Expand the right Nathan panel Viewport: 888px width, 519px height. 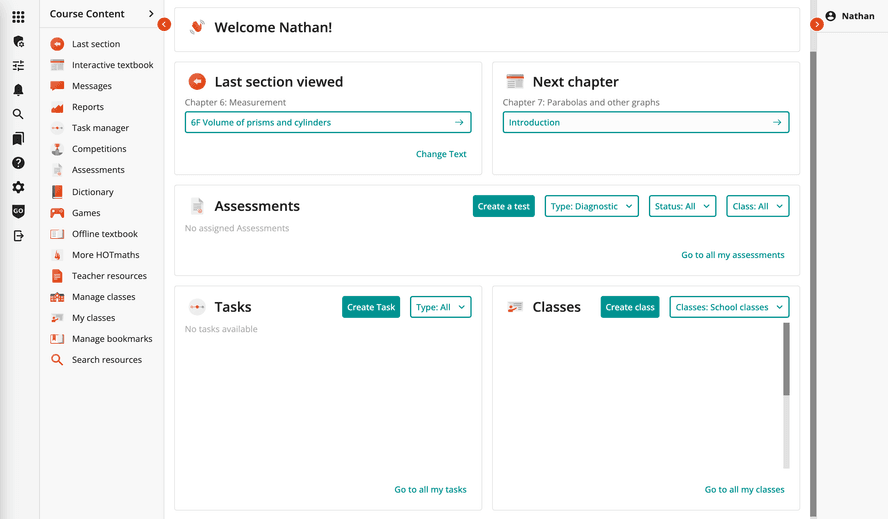pyautogui.click(x=817, y=24)
